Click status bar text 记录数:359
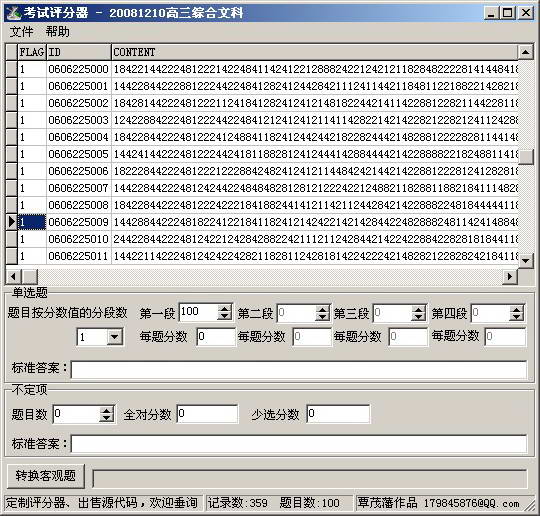The image size is (540, 516). [237, 503]
